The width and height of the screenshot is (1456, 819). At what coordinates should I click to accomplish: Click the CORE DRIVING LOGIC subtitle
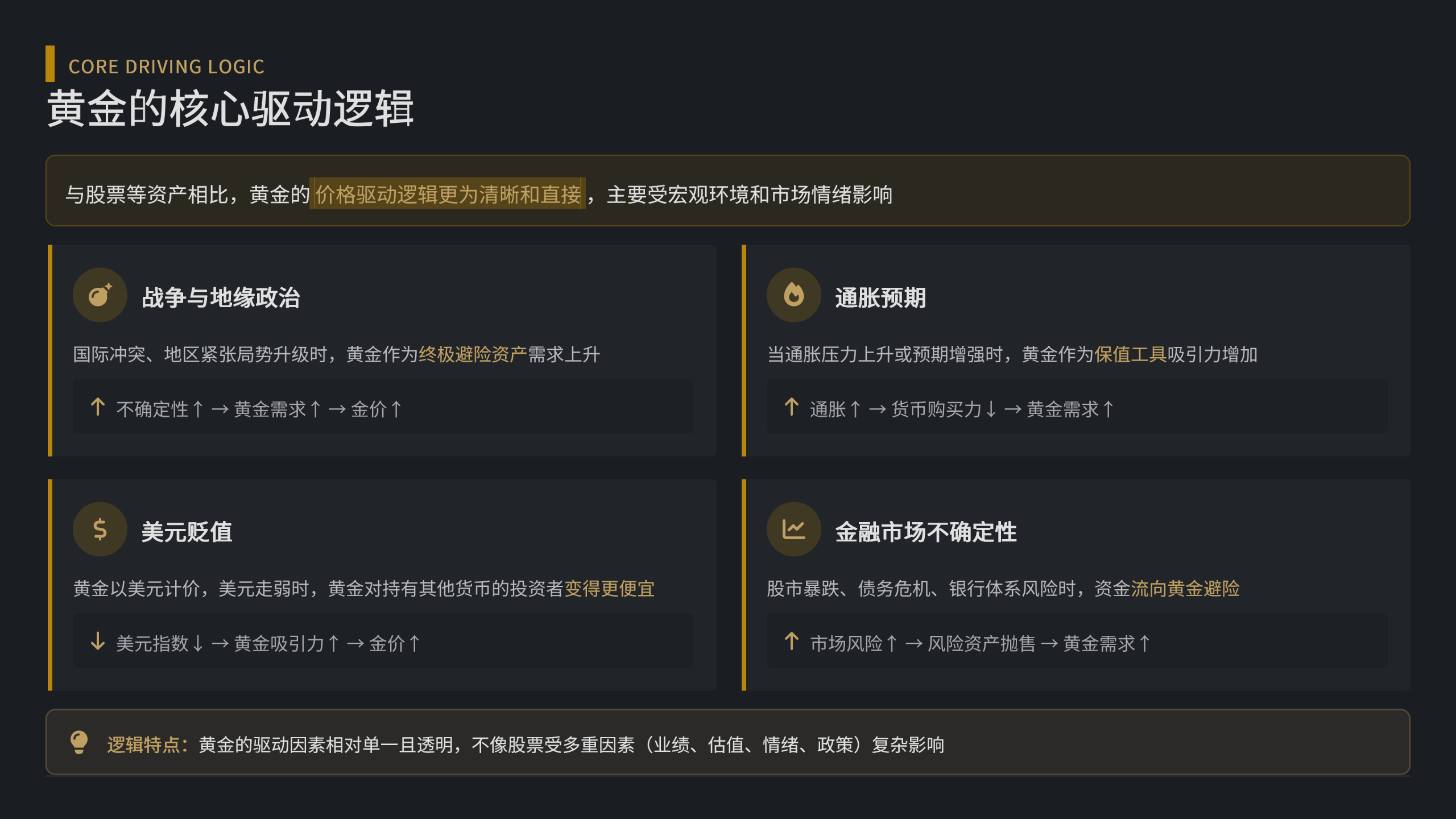(166, 67)
